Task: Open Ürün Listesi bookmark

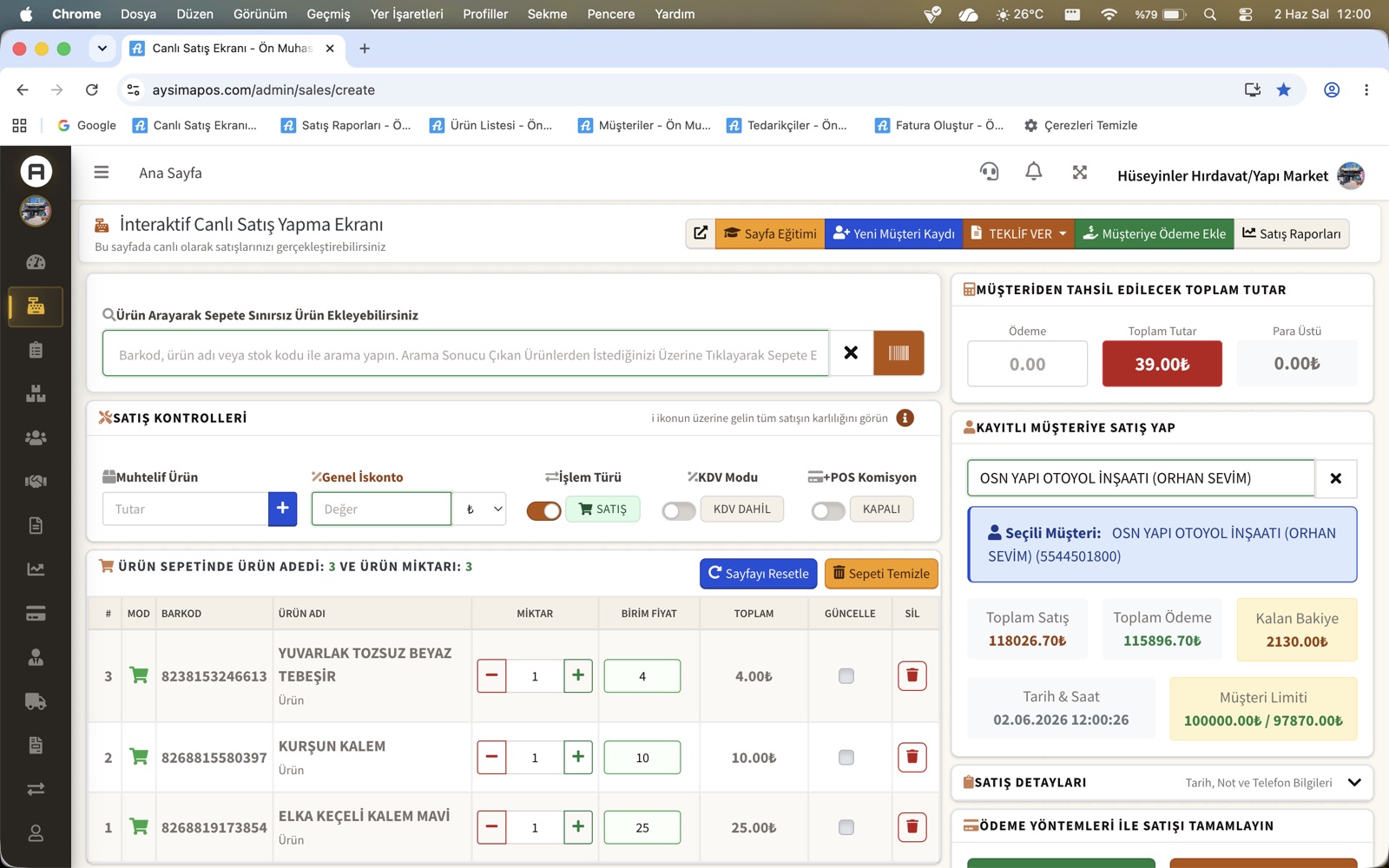Action: pos(491,125)
